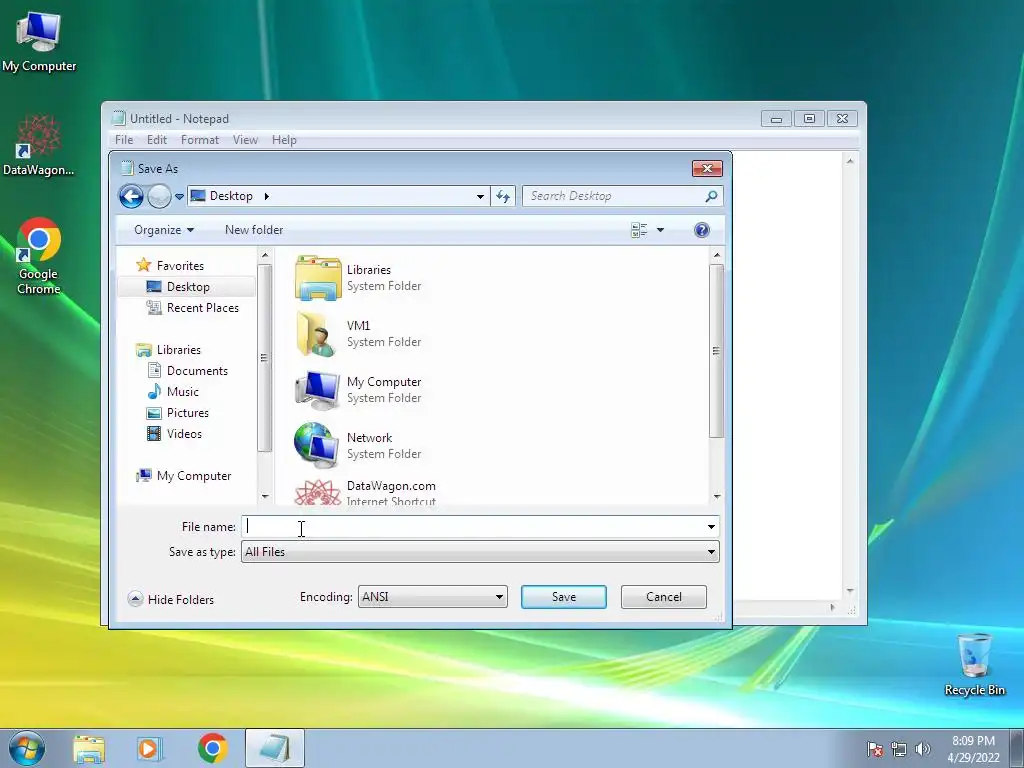Open the Encoding ANSI dropdown

[432, 597]
